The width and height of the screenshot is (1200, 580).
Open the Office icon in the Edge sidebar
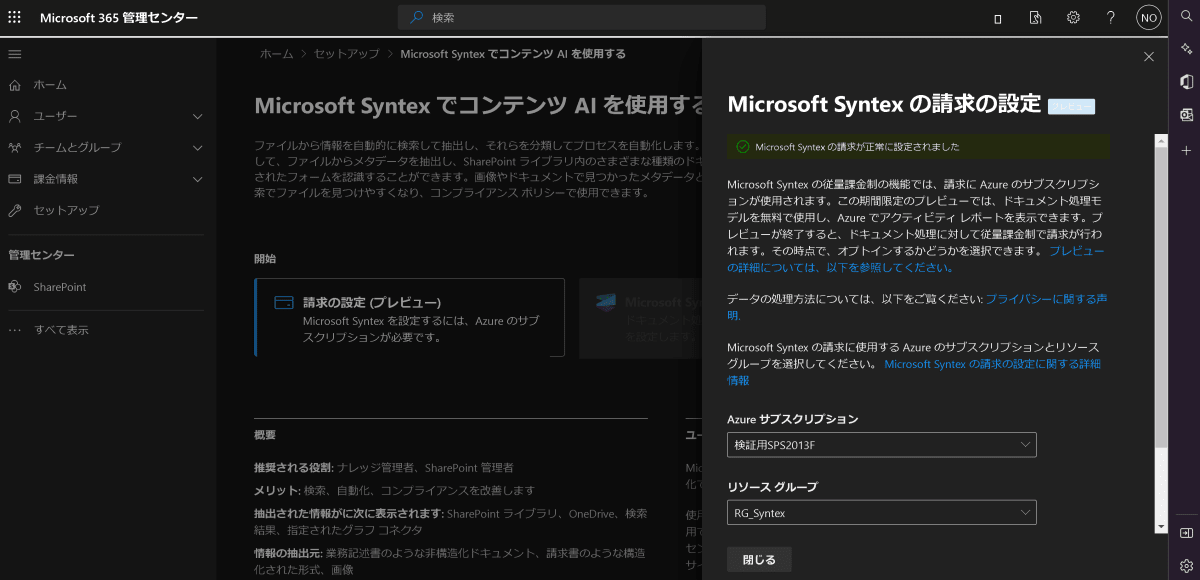(1186, 82)
